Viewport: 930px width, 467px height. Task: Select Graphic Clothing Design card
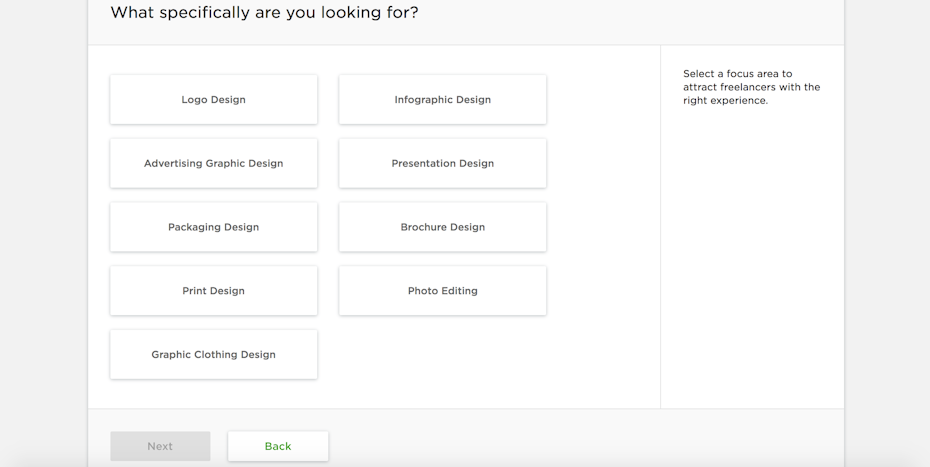click(213, 355)
